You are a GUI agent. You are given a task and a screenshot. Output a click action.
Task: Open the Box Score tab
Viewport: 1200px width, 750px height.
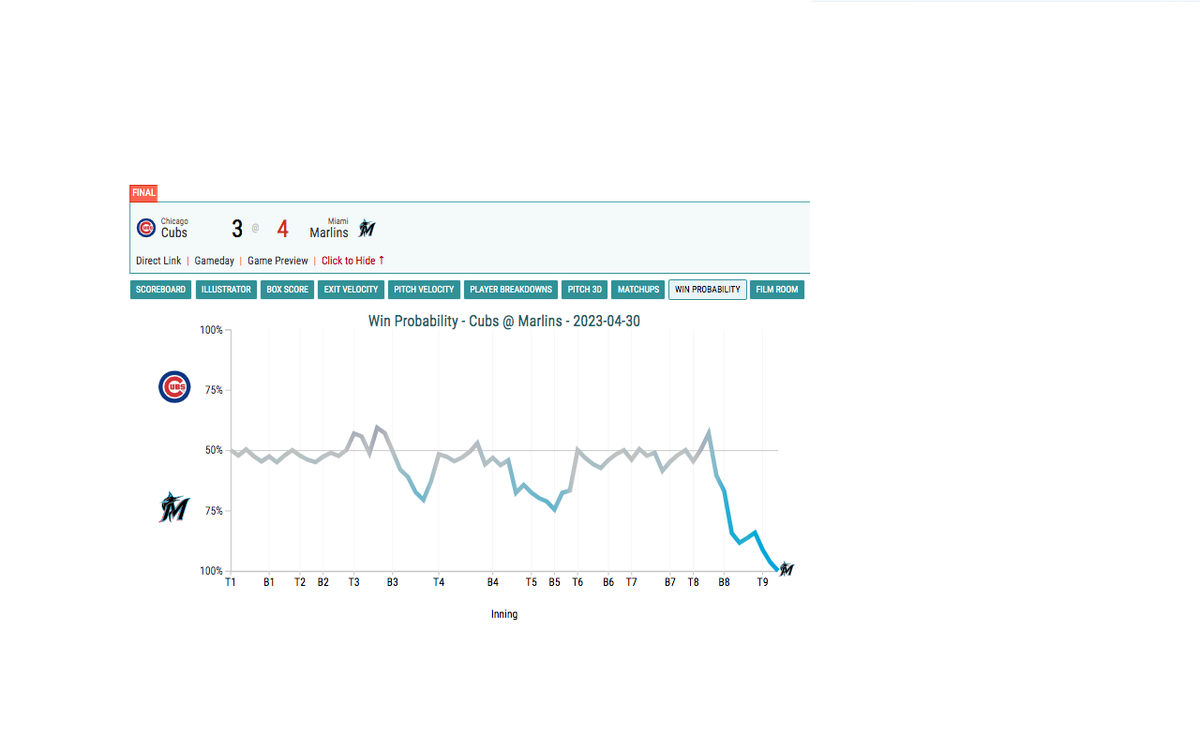click(287, 290)
